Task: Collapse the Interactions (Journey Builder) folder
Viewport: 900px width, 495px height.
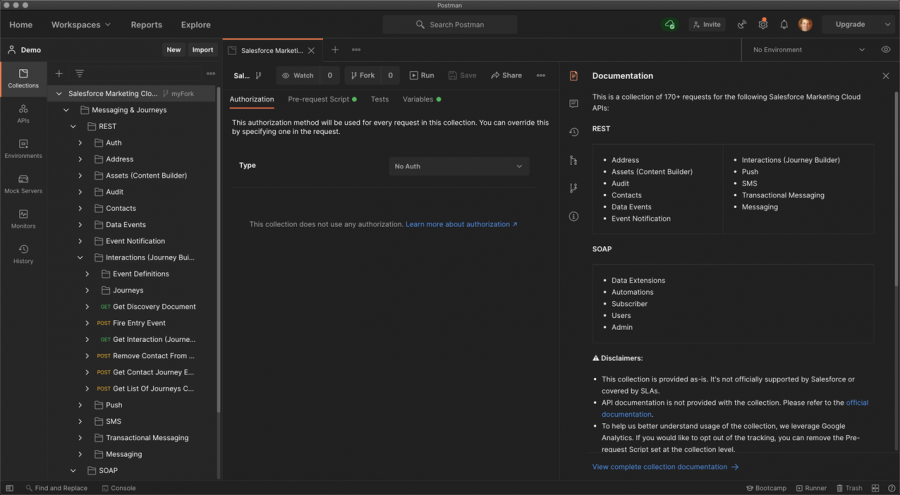Action: tap(80, 258)
